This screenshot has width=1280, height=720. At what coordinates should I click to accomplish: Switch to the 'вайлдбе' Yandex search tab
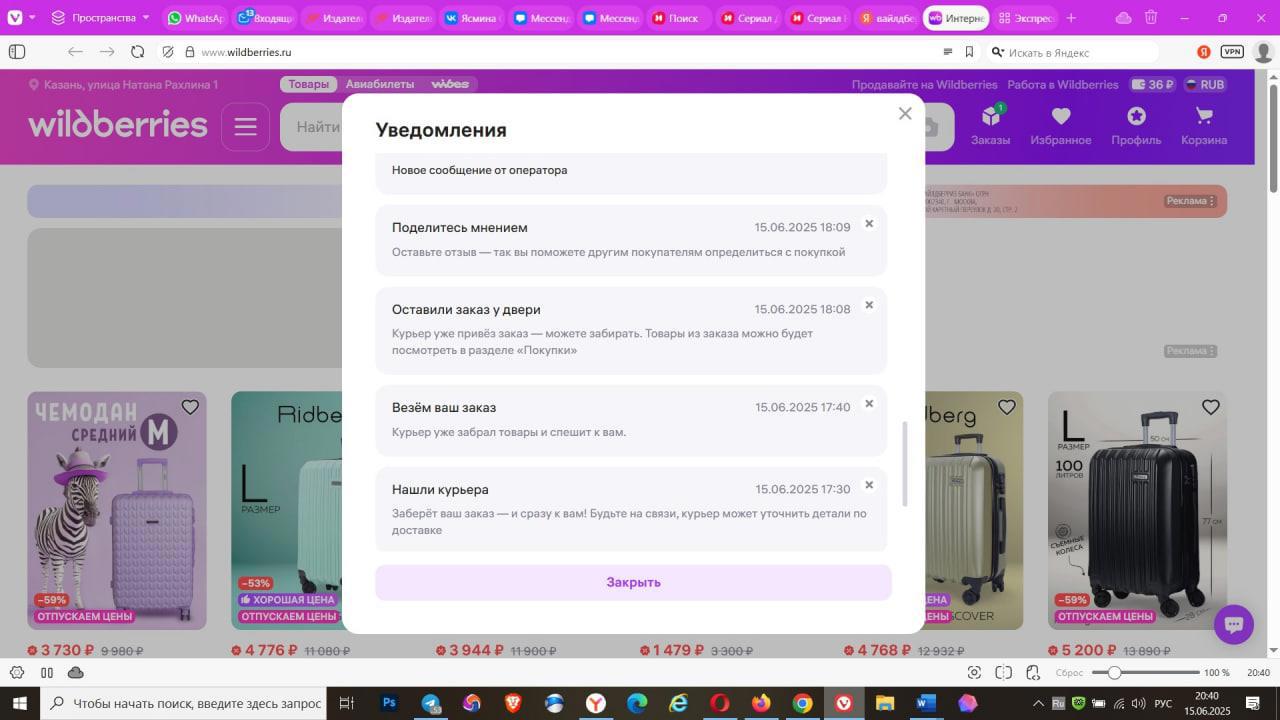[x=887, y=18]
